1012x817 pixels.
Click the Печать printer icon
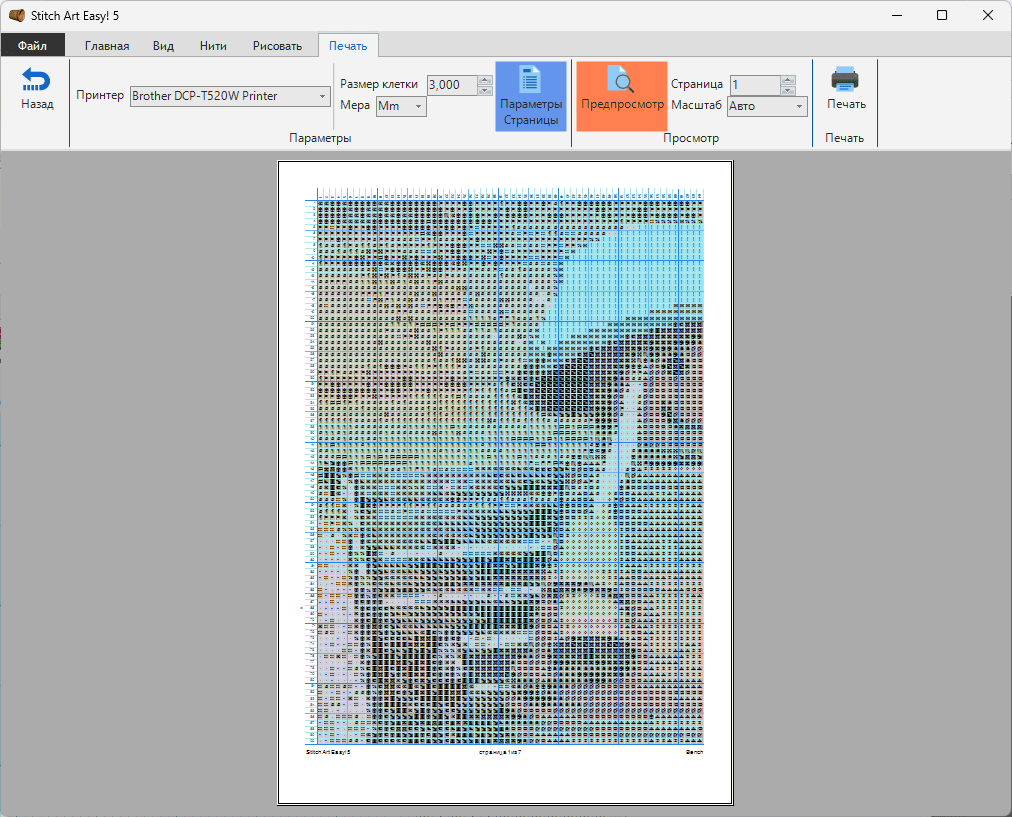coord(845,79)
